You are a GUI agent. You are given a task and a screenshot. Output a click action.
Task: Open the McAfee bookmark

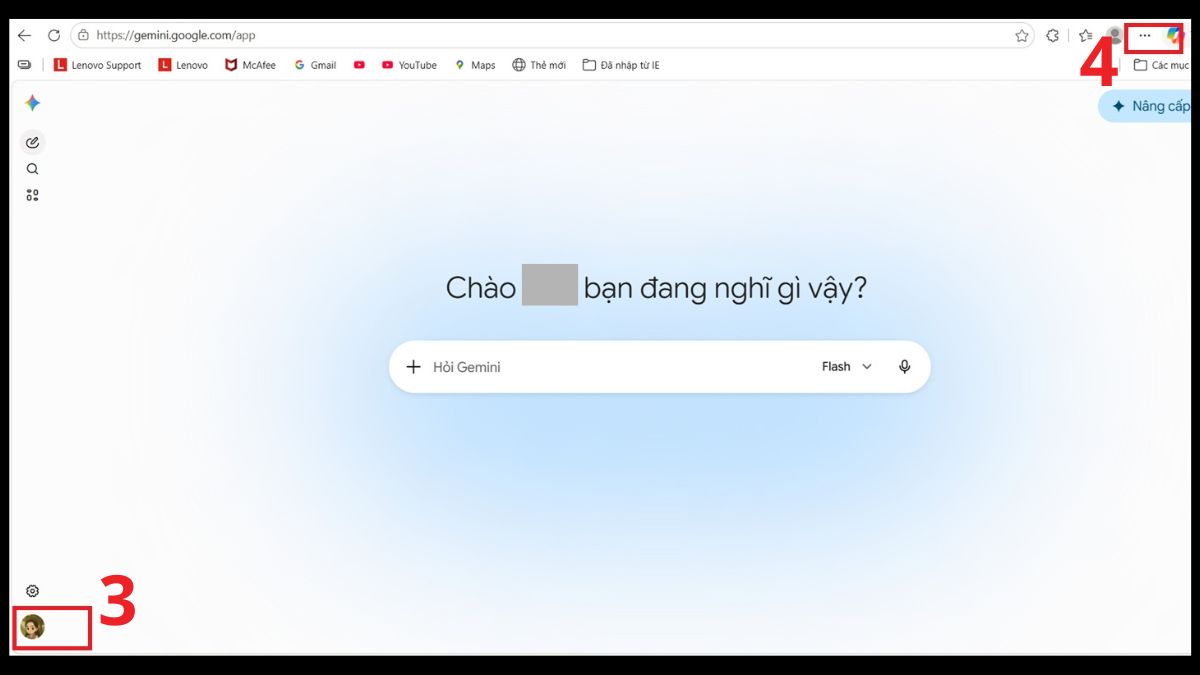click(x=251, y=65)
